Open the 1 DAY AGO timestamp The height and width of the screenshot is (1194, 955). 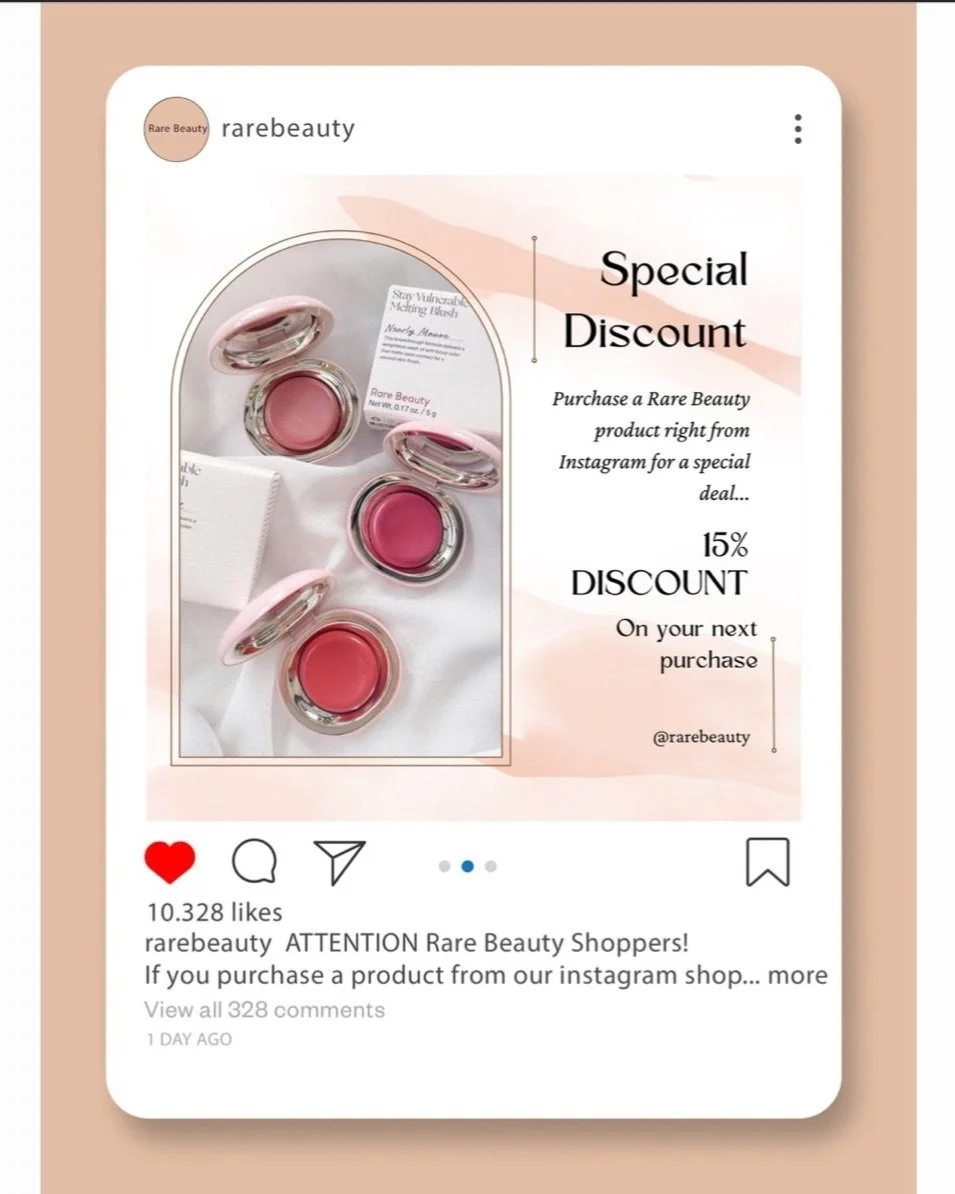(189, 1039)
